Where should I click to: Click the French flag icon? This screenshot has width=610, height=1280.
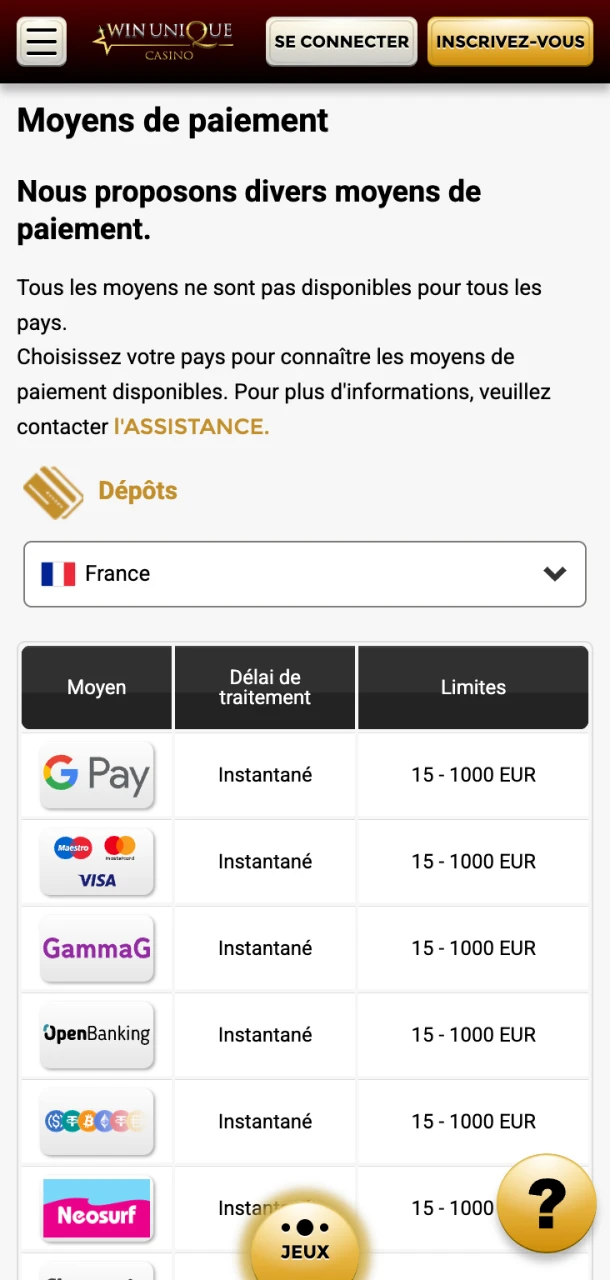click(x=58, y=574)
